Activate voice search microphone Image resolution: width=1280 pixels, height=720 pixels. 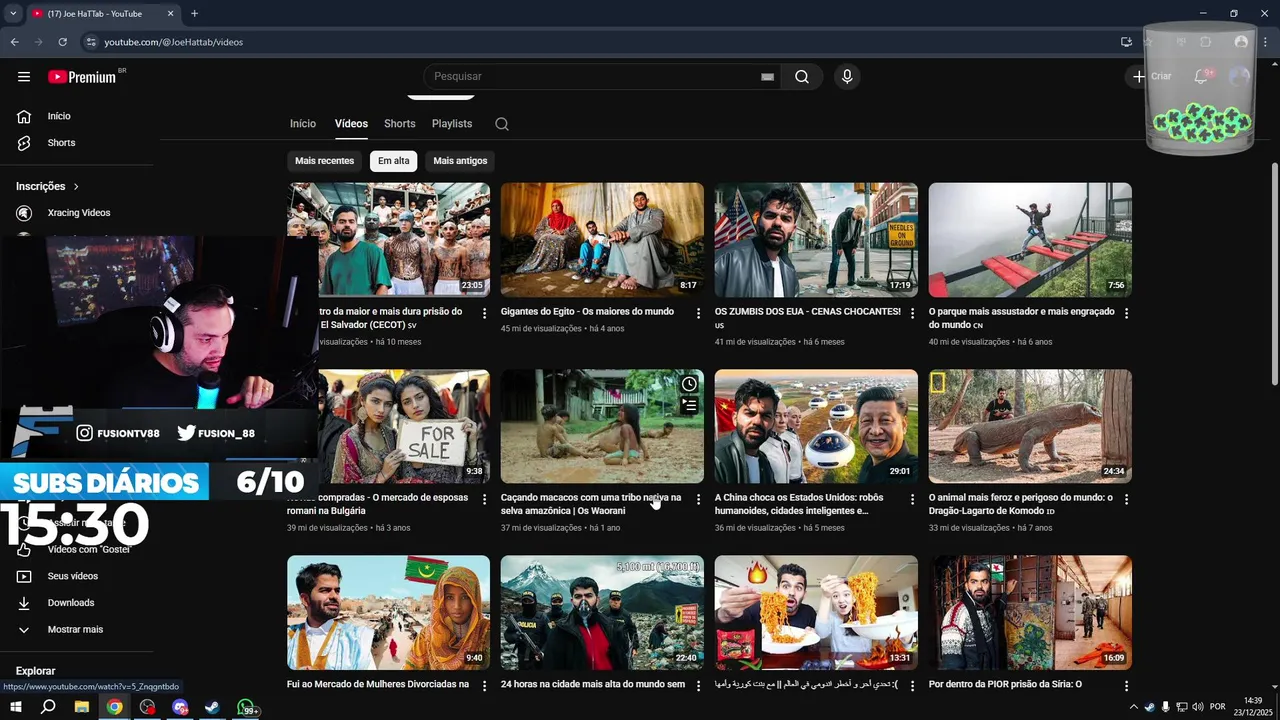coord(847,77)
